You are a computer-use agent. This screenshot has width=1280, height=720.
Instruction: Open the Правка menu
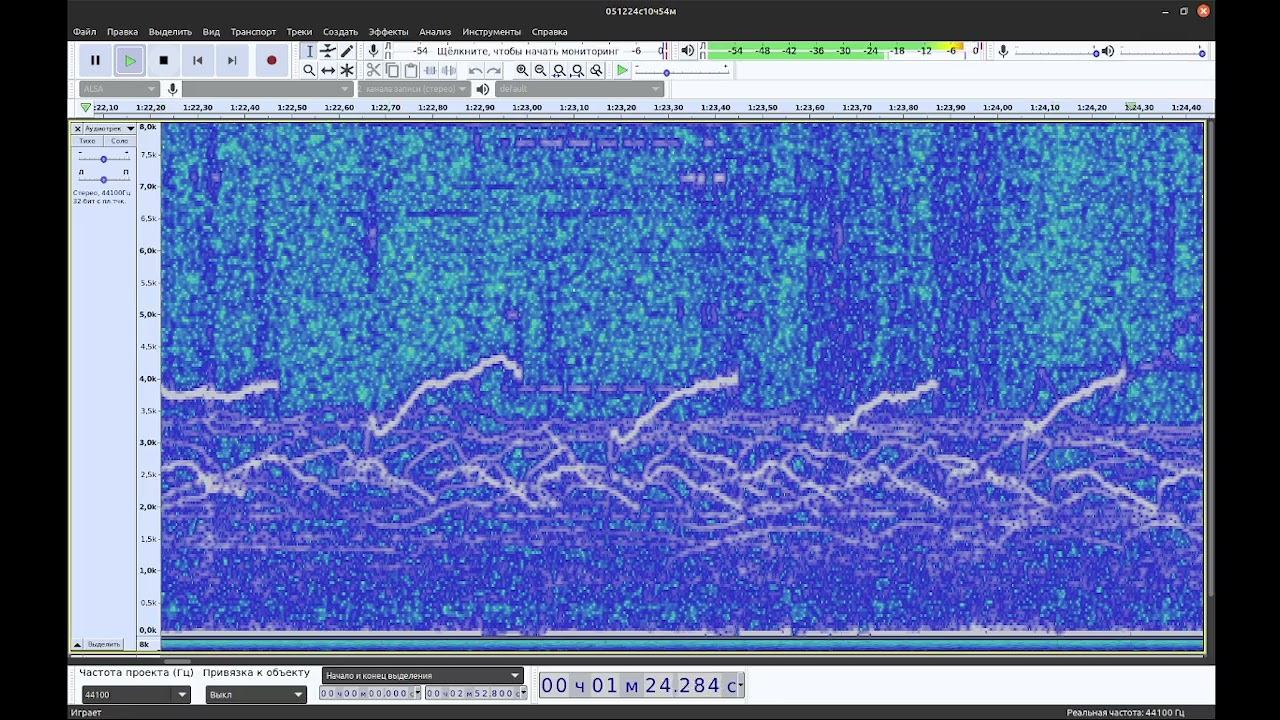click(x=122, y=32)
